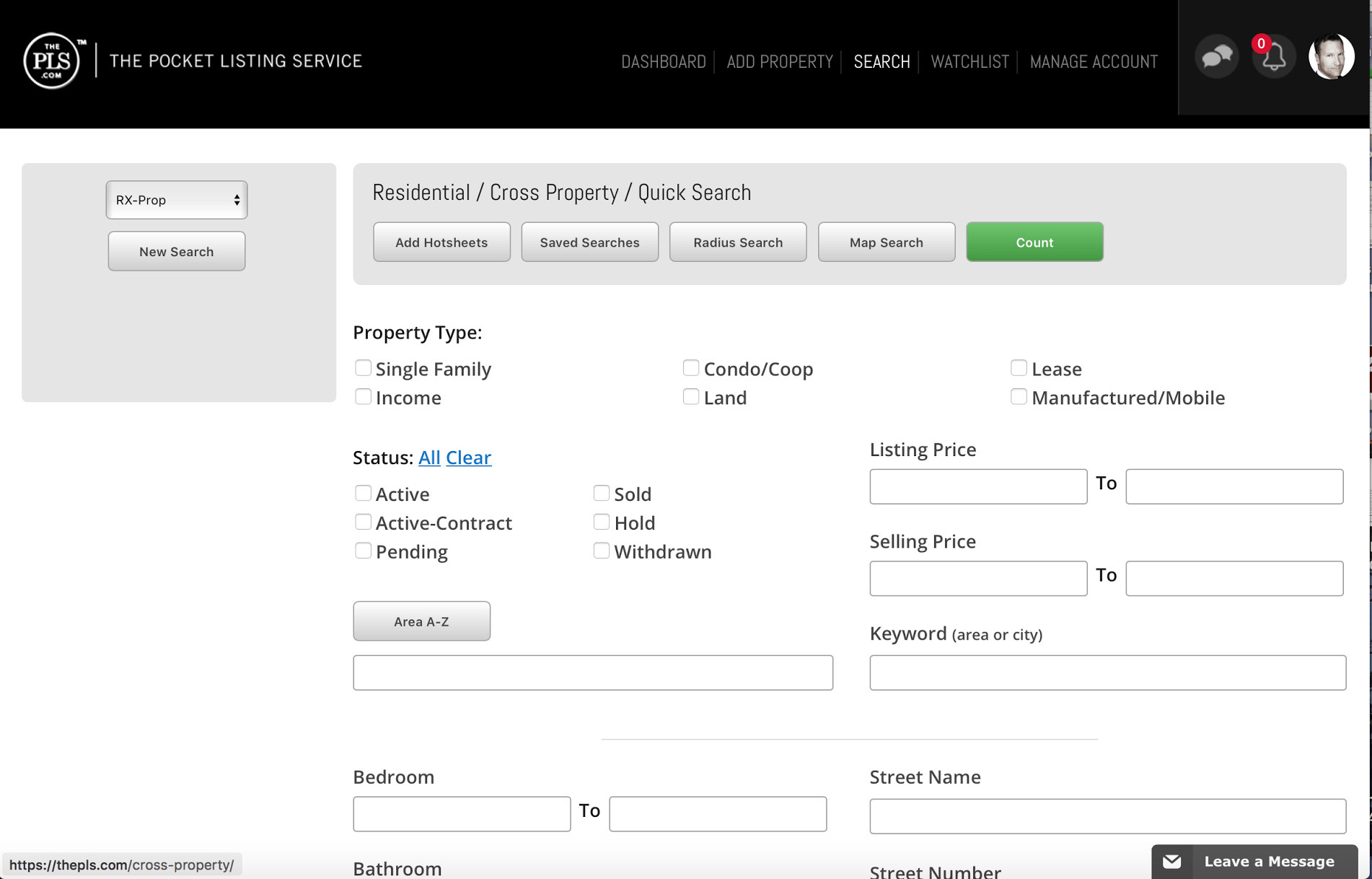Click the profile avatar picture

1331,56
